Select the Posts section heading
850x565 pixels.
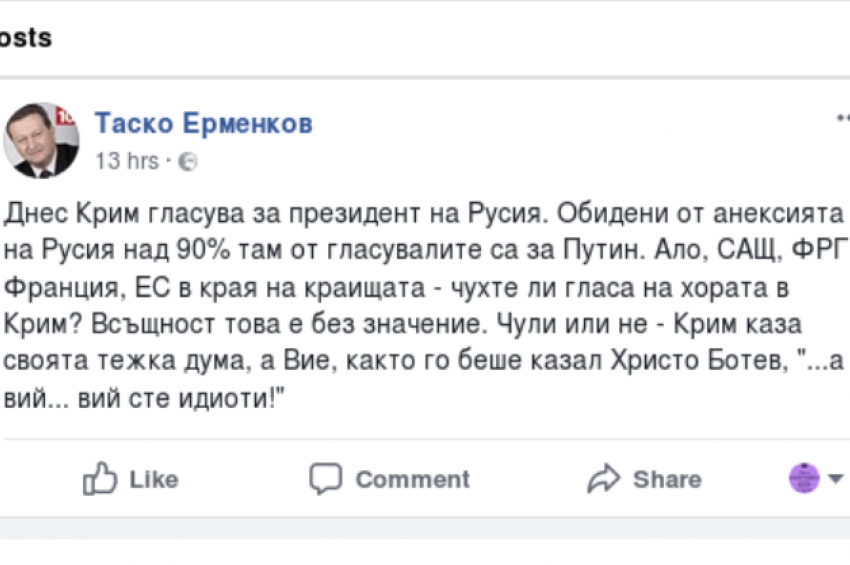pyautogui.click(x=26, y=39)
